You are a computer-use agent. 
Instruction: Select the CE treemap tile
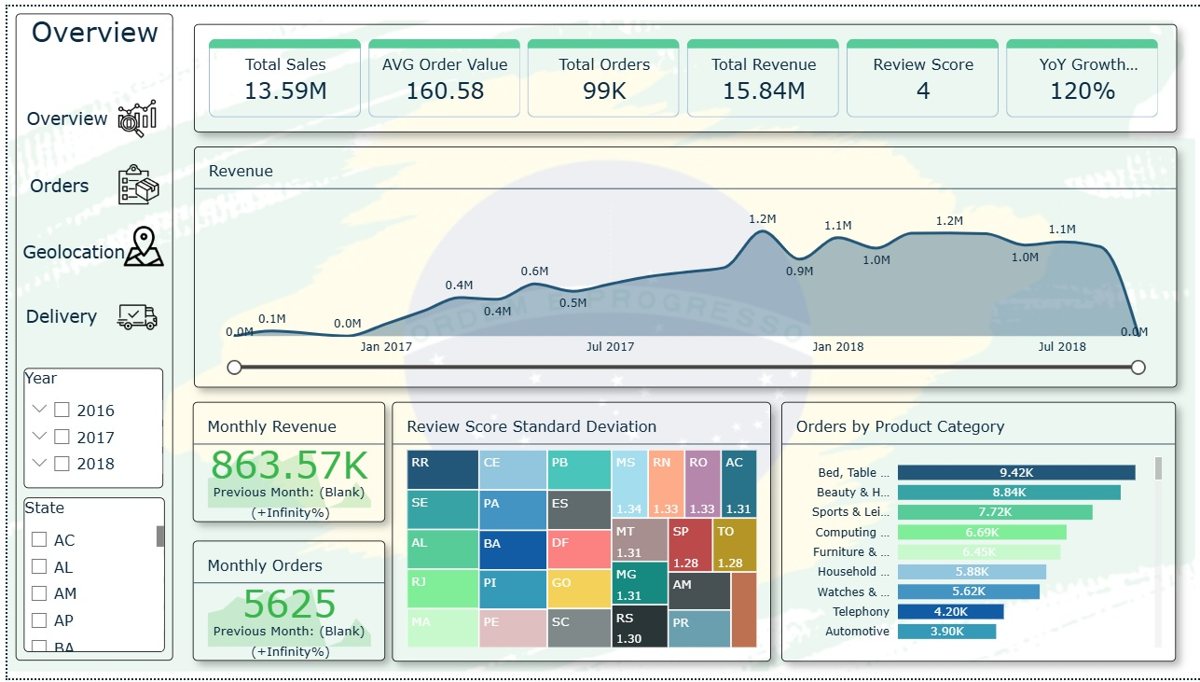click(513, 470)
